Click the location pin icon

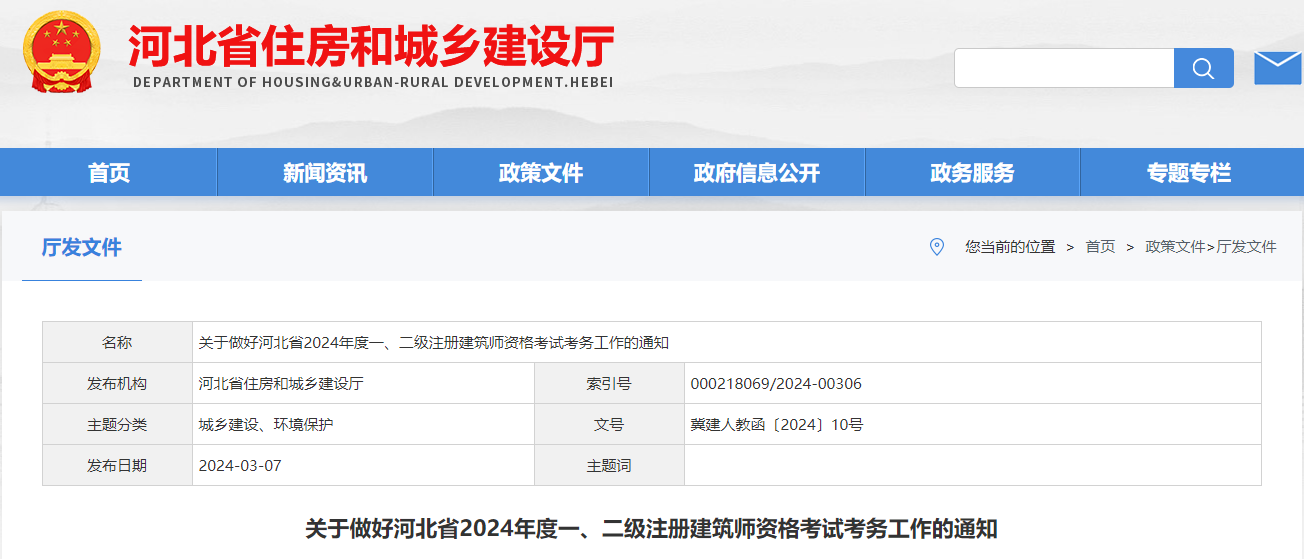(x=936, y=247)
